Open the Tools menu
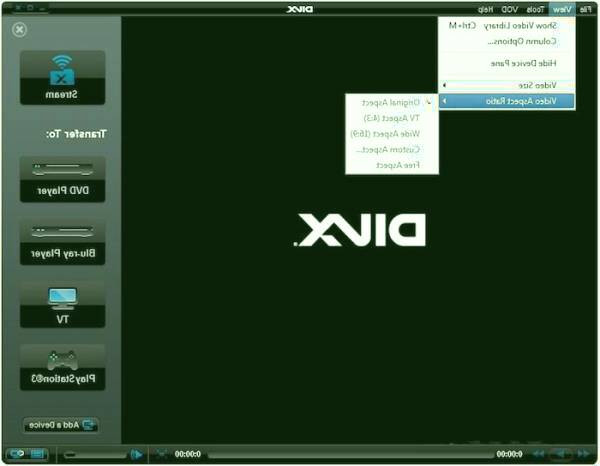Screen dimensions: 600x466 [x=535, y=10]
